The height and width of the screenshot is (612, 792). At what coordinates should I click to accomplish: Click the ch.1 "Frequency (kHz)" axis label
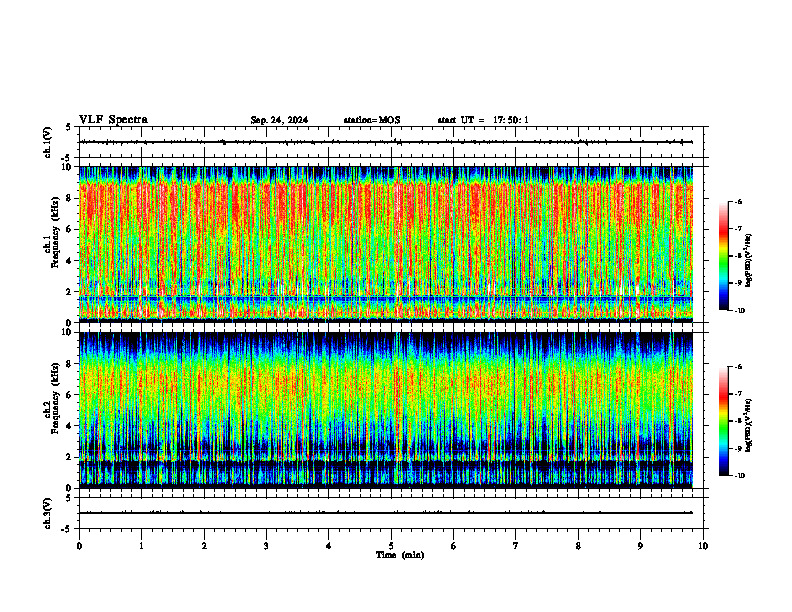pyautogui.click(x=55, y=232)
